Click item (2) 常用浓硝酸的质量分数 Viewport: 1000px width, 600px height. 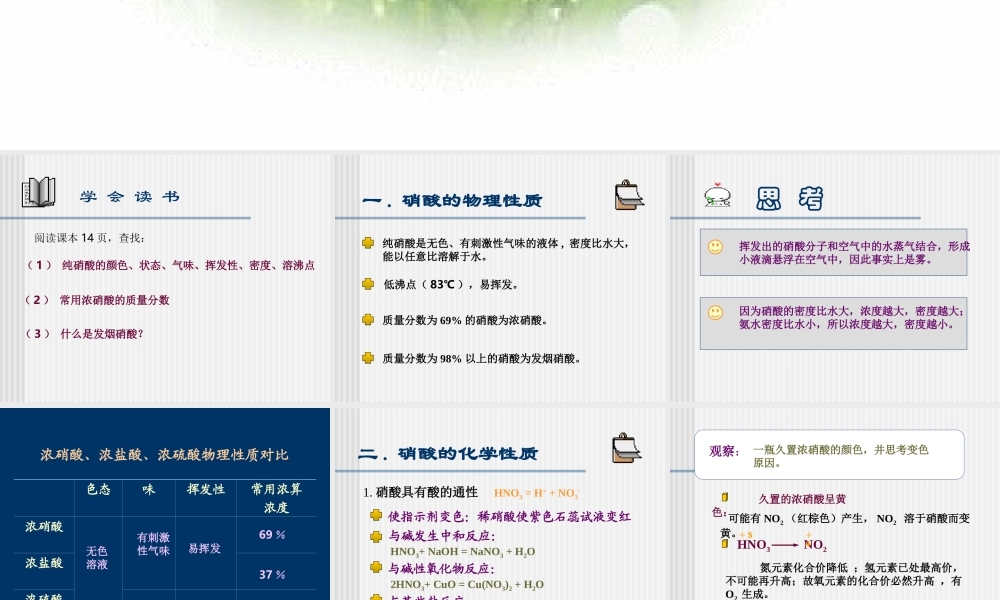(x=96, y=300)
